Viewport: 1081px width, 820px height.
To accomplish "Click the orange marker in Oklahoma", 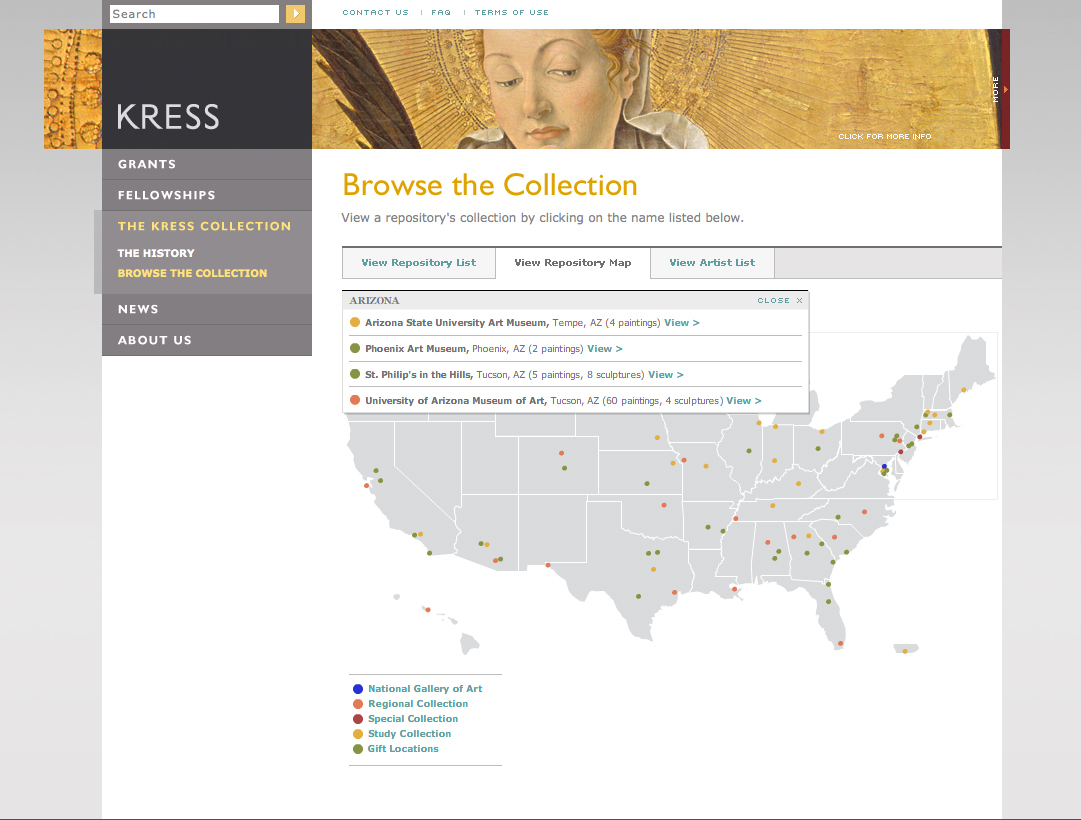I will [664, 505].
